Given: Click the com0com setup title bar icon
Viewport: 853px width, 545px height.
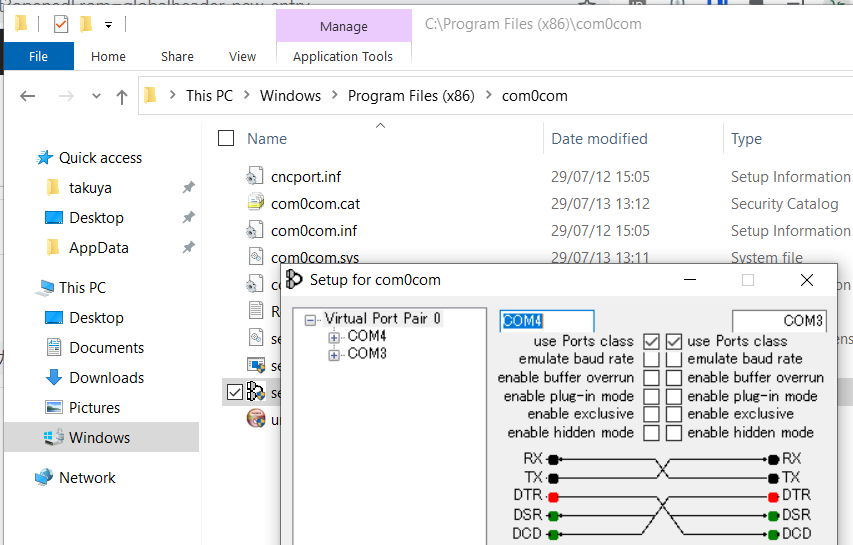Looking at the screenshot, I should click(x=294, y=280).
